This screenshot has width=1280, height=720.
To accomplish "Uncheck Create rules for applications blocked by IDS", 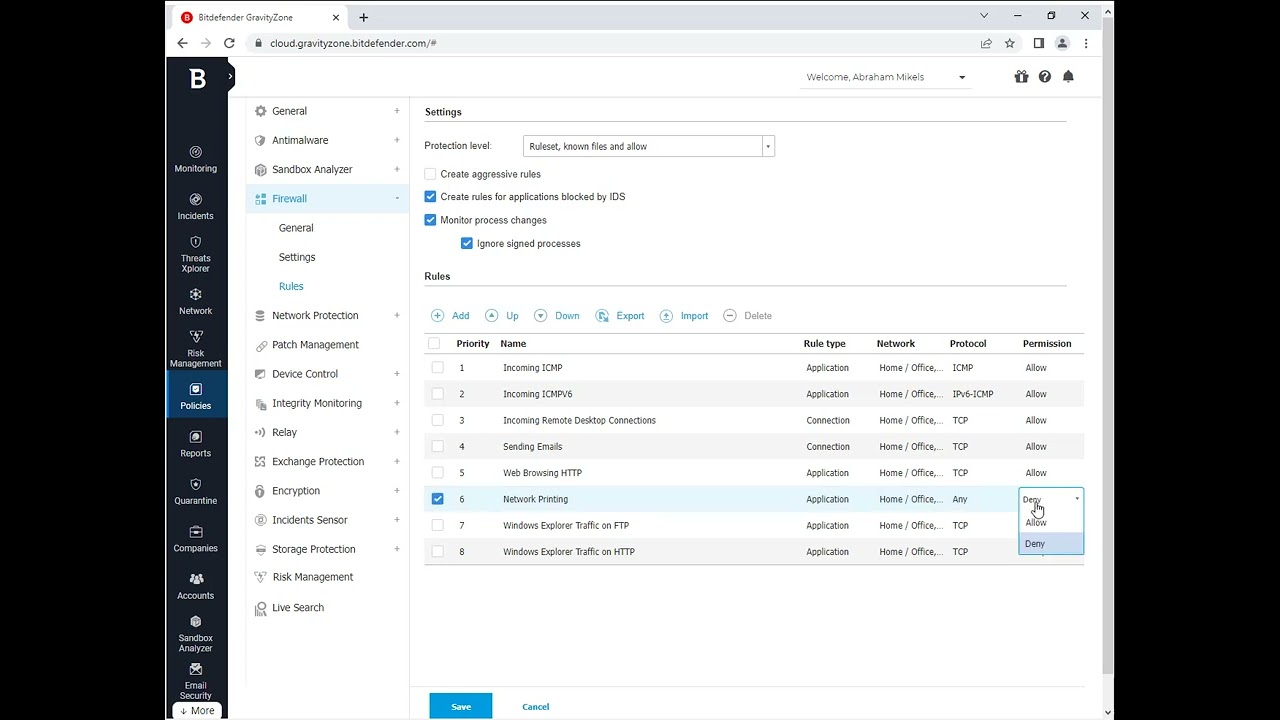I will [x=430, y=197].
